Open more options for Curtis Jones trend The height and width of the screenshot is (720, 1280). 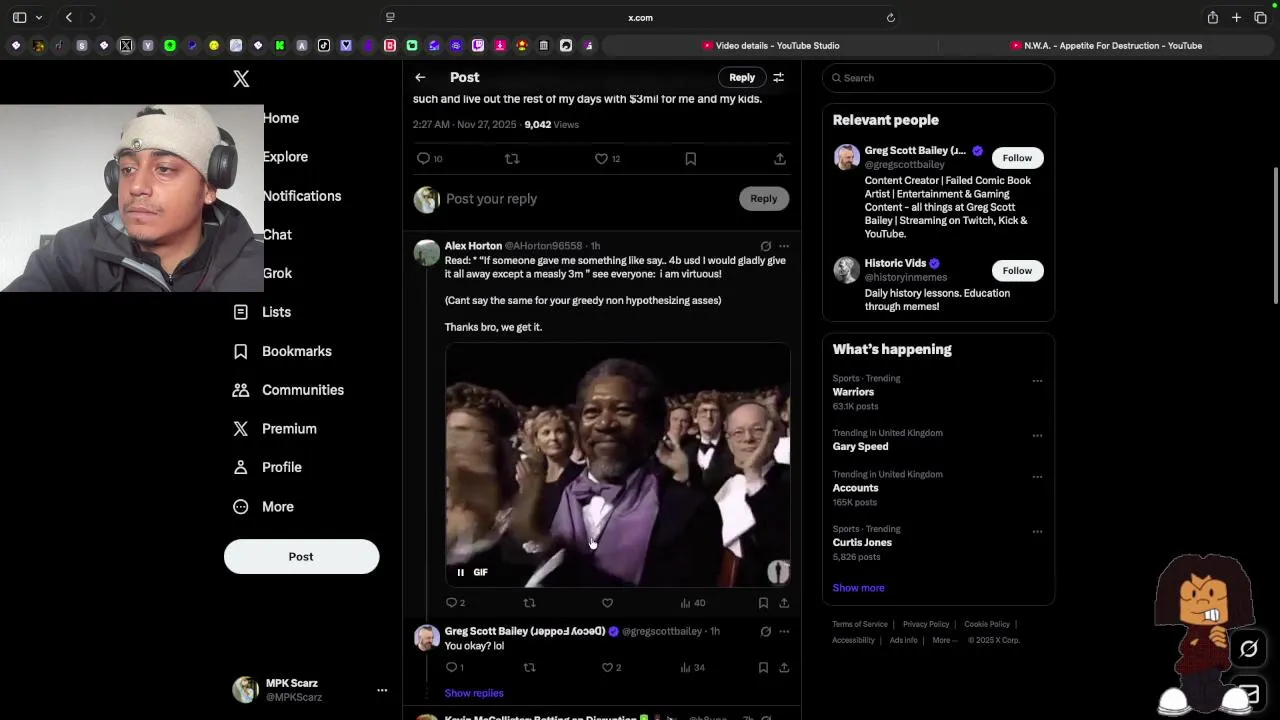(1037, 532)
